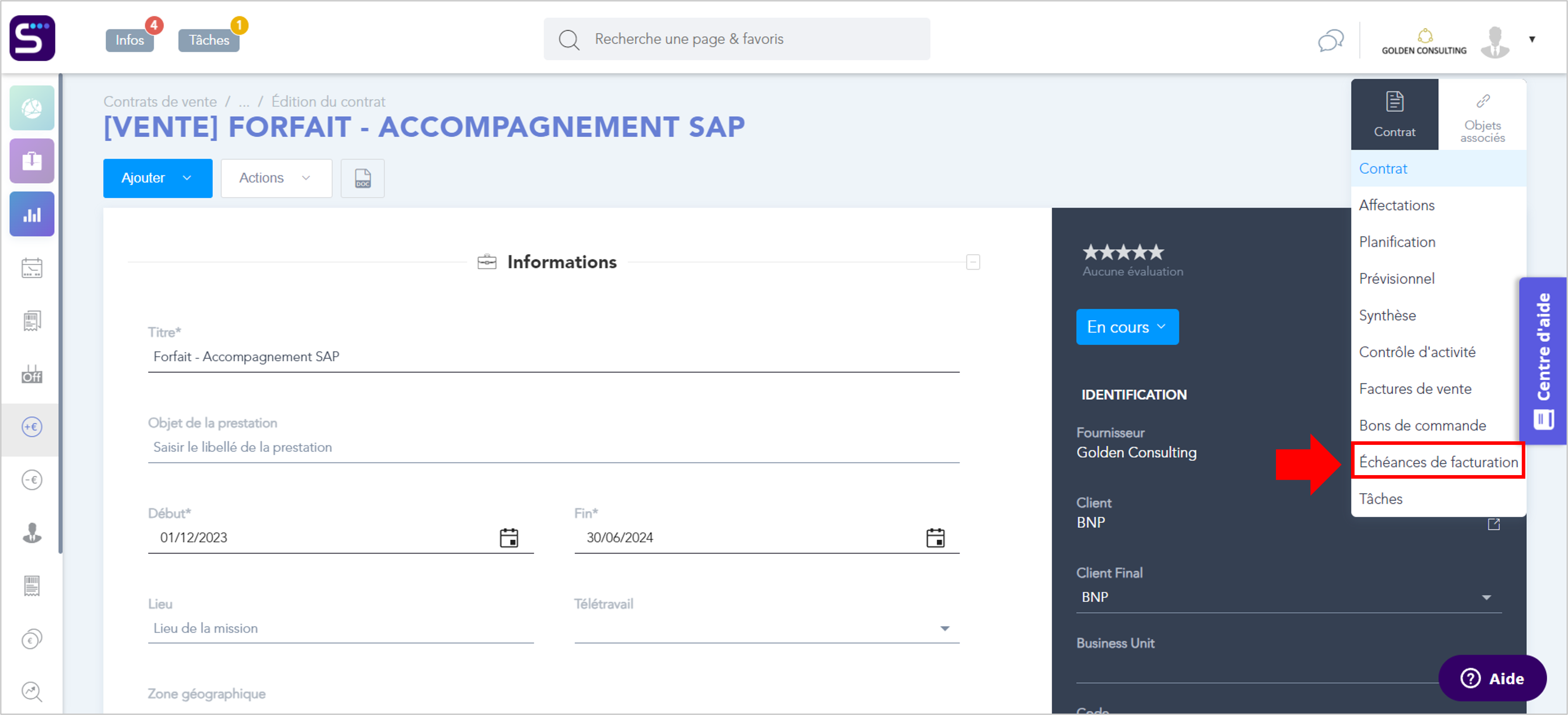
Task: Click the Objet de la prestation field
Action: point(553,448)
